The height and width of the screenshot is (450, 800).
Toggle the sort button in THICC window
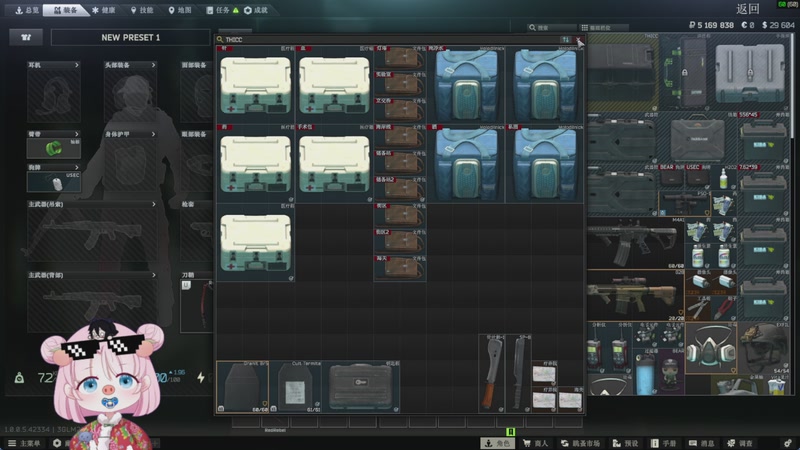(x=565, y=39)
